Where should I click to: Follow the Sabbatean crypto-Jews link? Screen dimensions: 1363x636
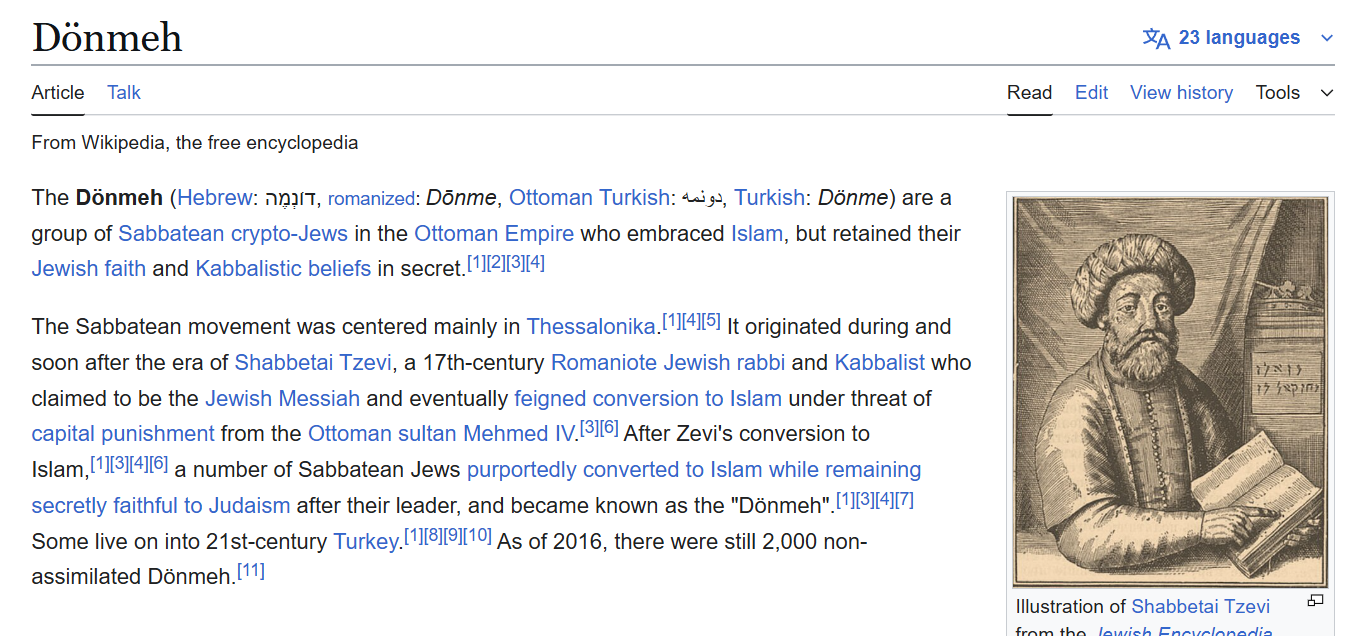pyautogui.click(x=233, y=234)
